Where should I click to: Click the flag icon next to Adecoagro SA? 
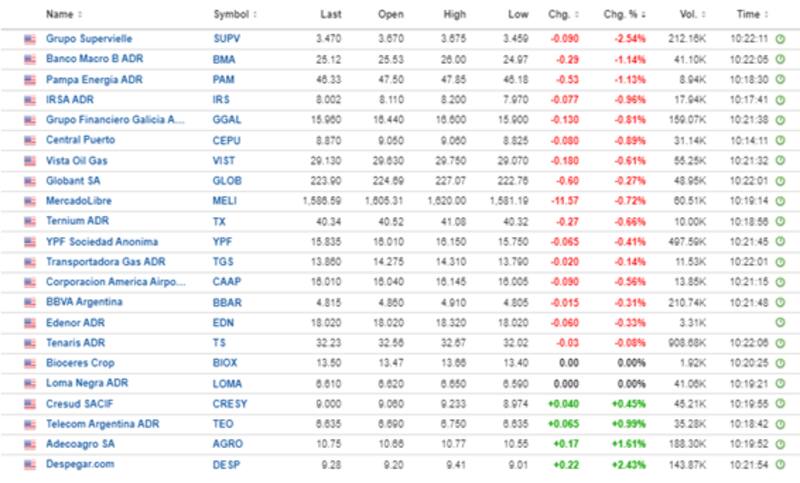pos(30,444)
